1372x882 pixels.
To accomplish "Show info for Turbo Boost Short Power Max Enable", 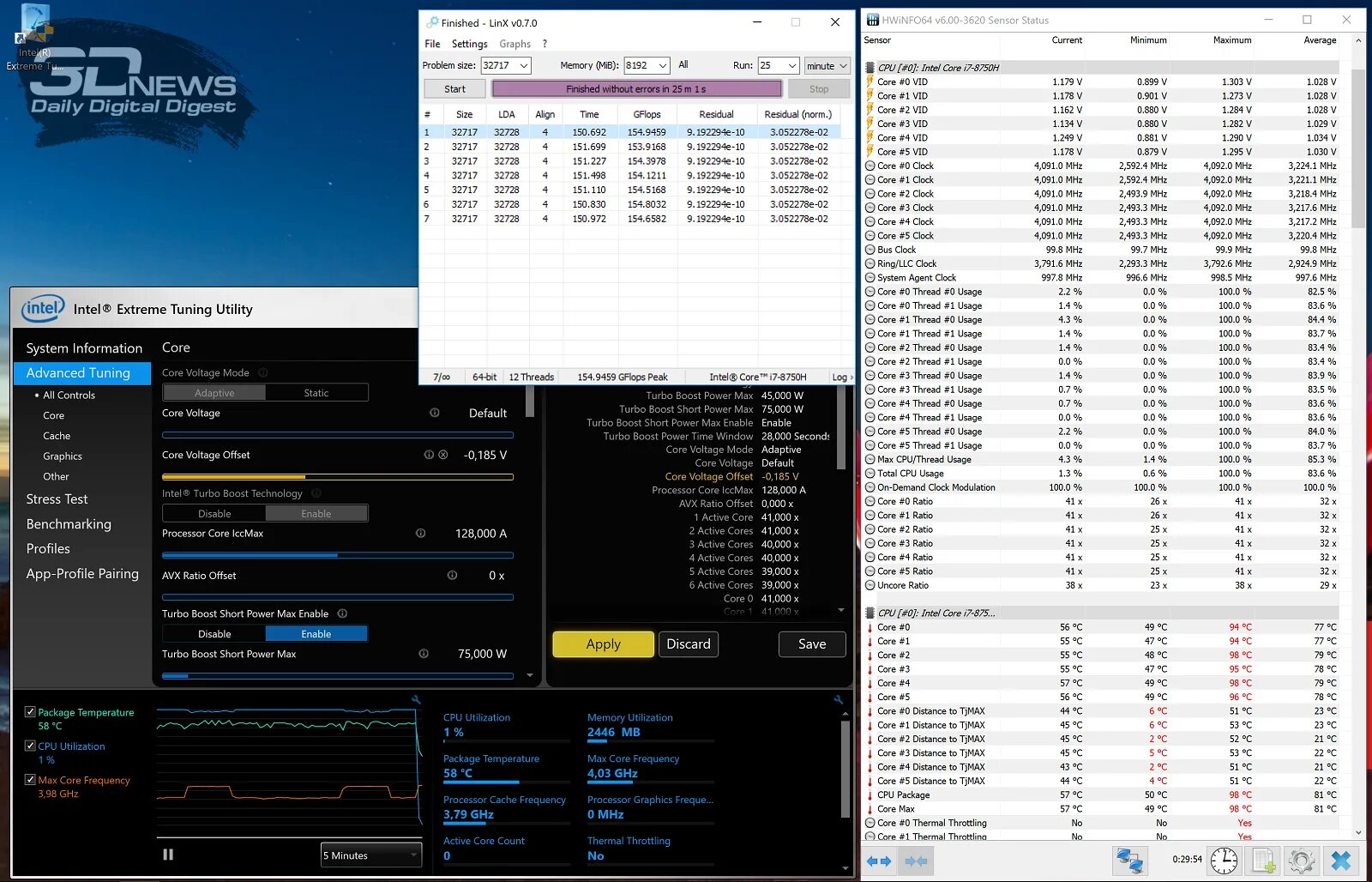I will pos(343,613).
